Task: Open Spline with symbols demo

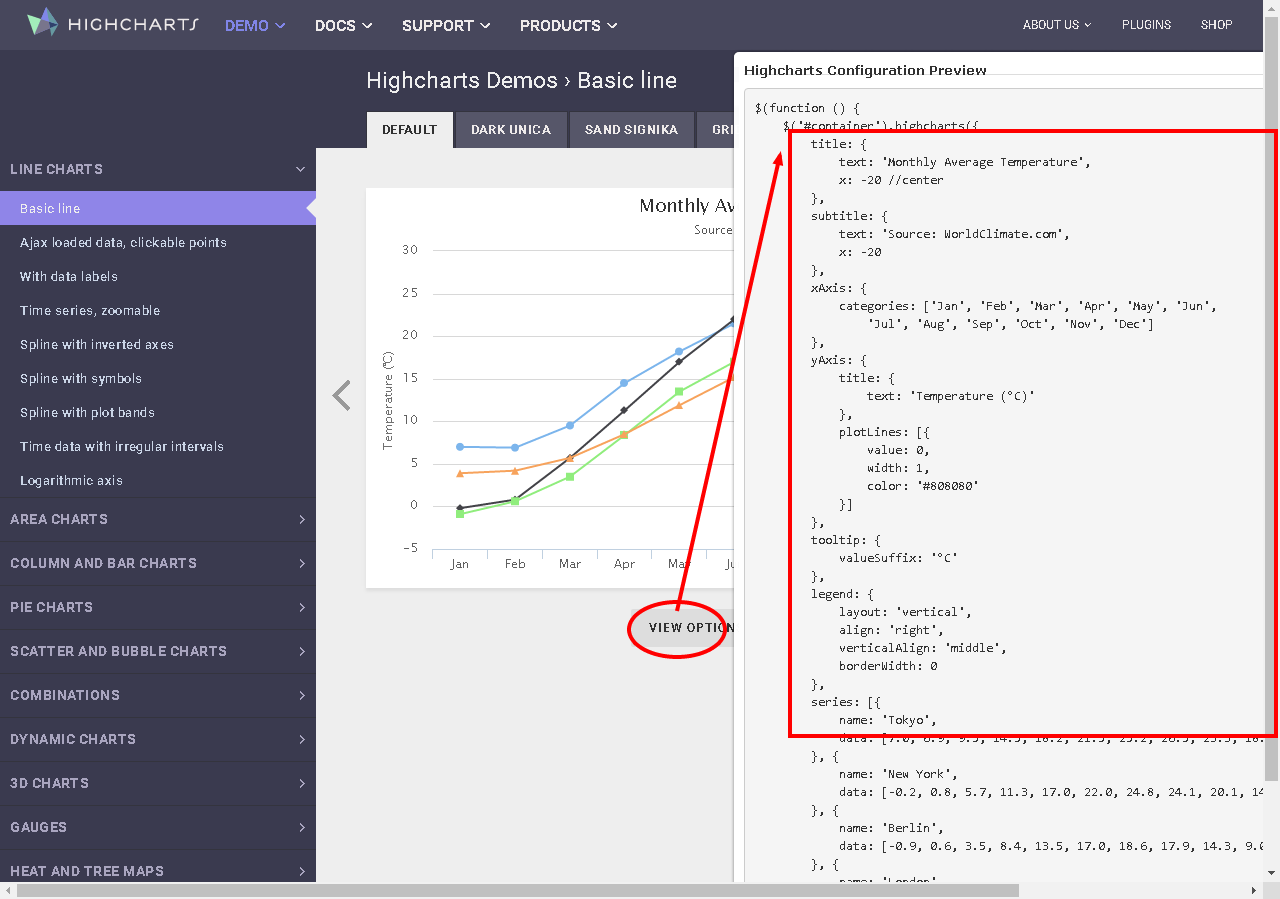Action: point(81,378)
